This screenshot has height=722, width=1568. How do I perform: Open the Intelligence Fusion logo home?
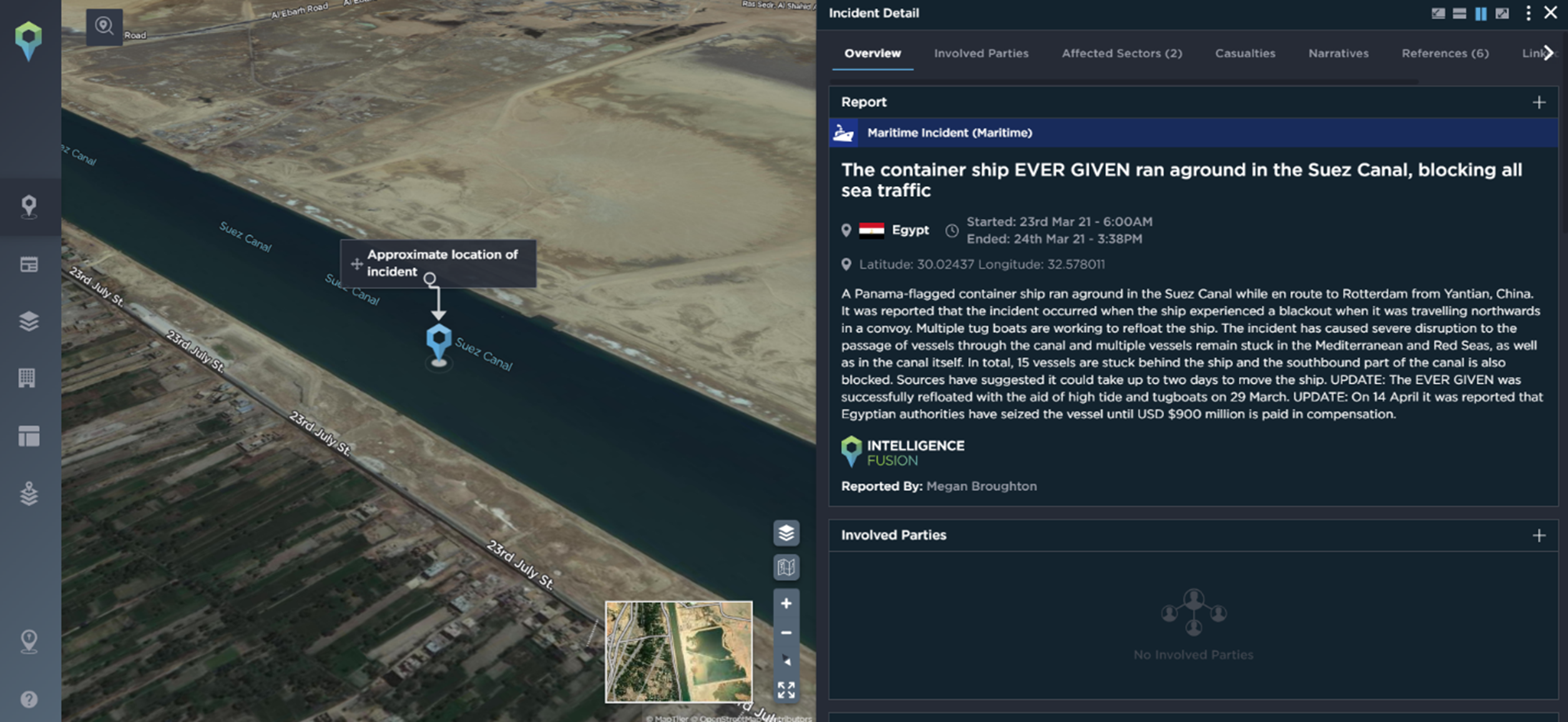click(x=29, y=41)
